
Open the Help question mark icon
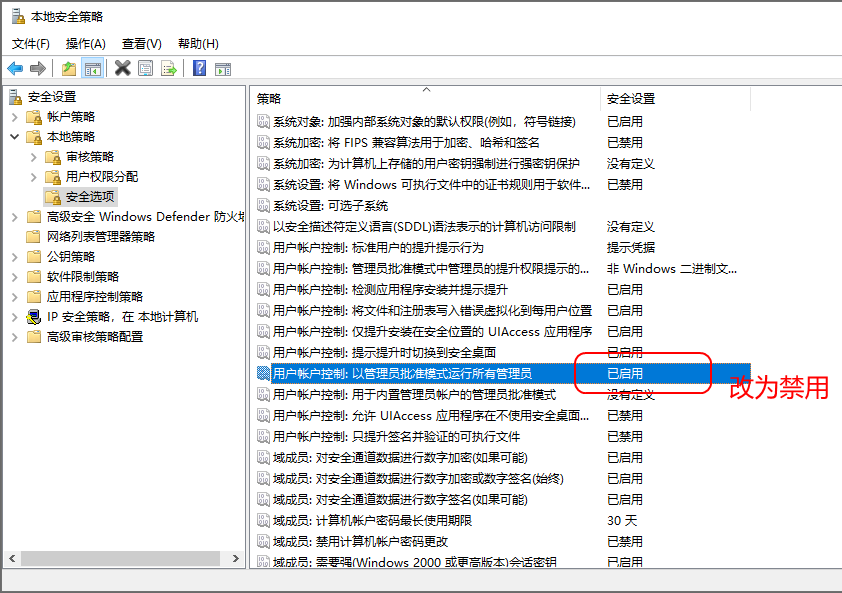click(x=199, y=68)
